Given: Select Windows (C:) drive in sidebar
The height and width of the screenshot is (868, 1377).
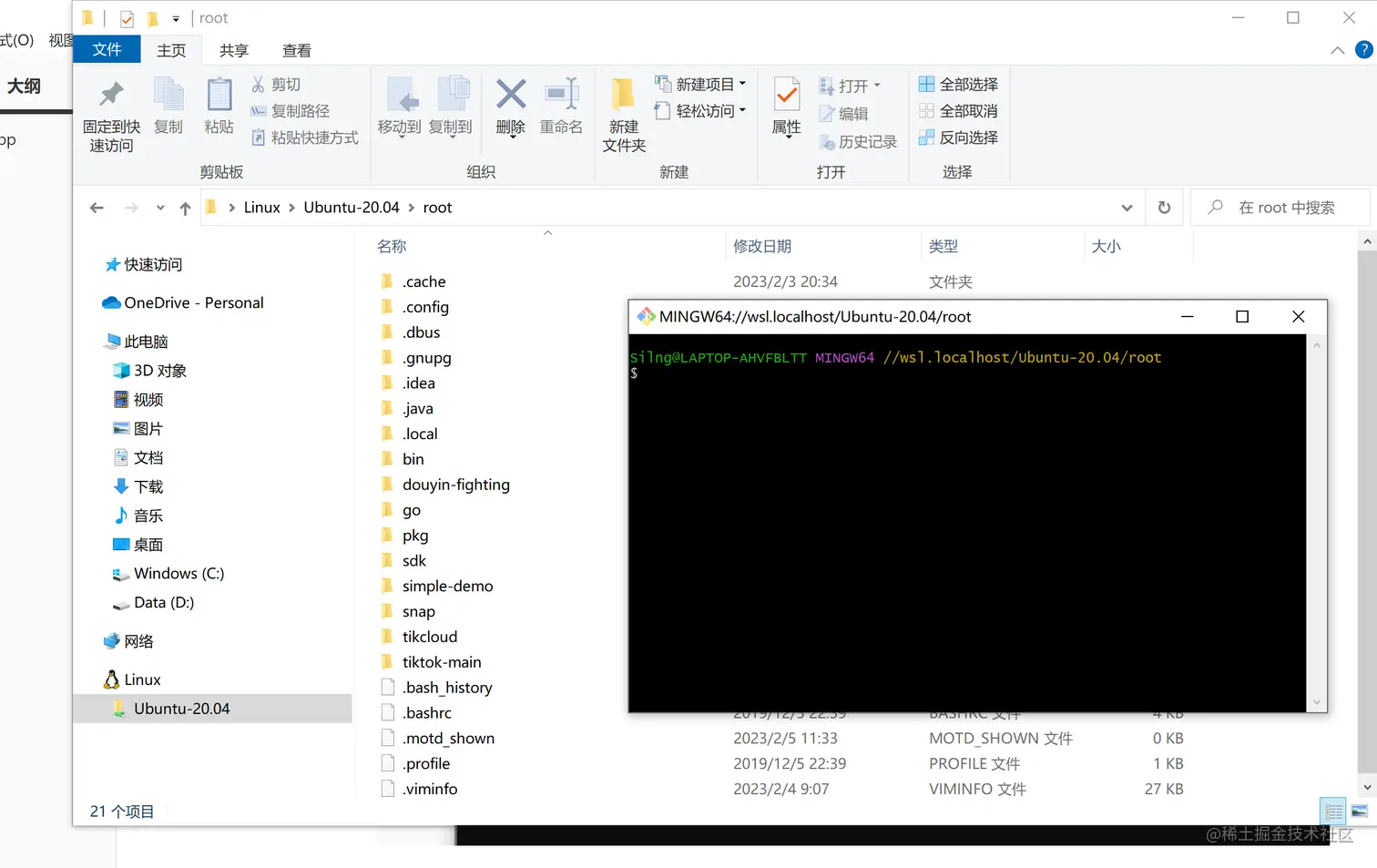Looking at the screenshot, I should pyautogui.click(x=168, y=574).
